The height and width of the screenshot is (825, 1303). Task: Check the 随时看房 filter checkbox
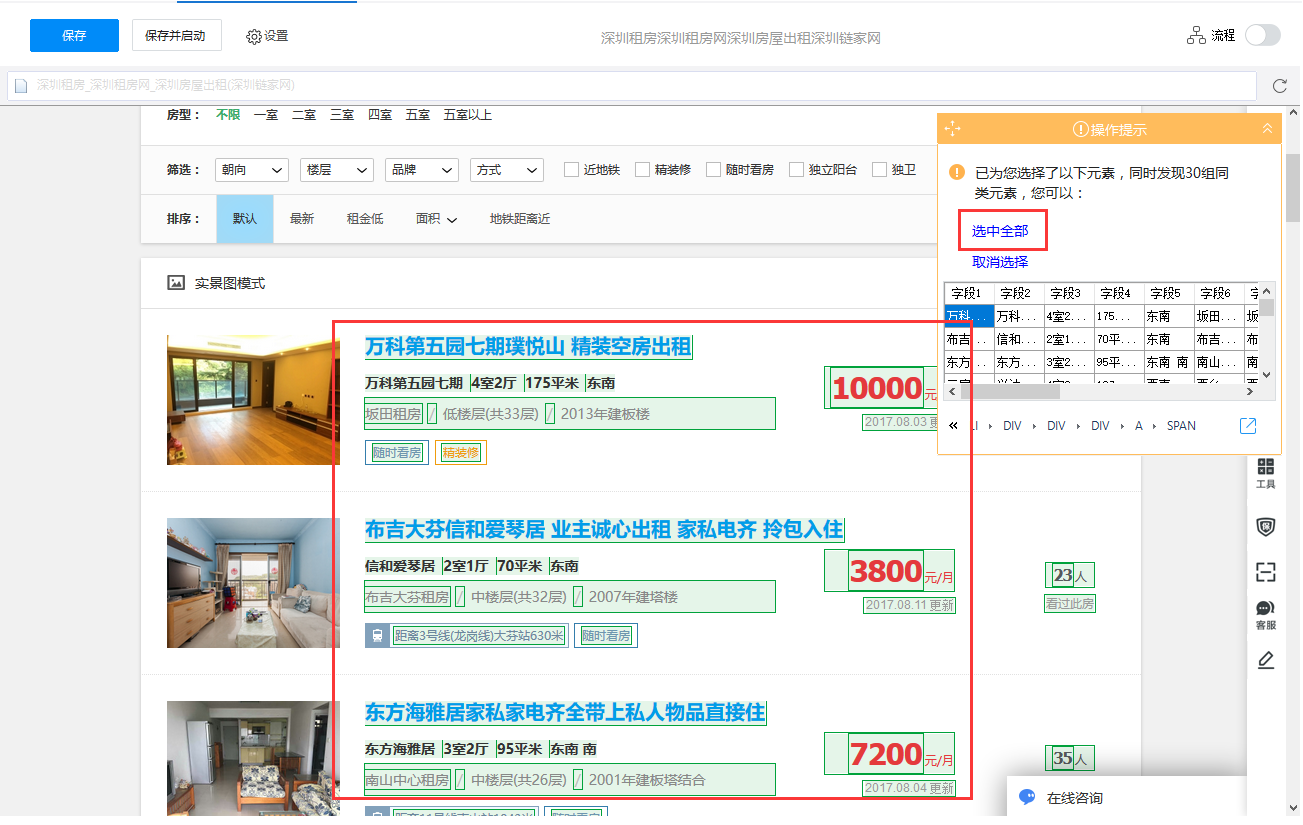pyautogui.click(x=713, y=170)
